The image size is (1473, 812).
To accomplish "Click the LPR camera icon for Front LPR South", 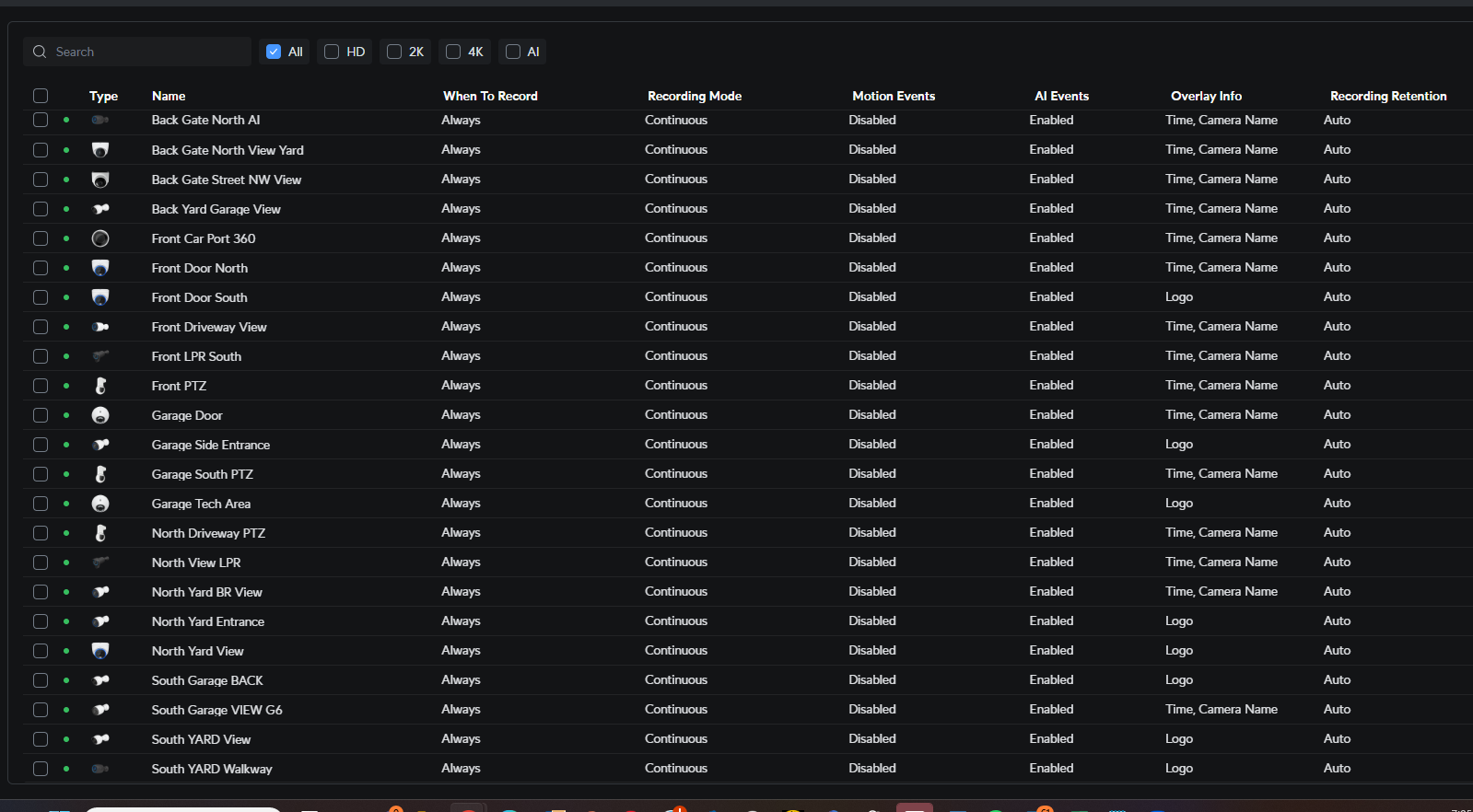I will (100, 356).
